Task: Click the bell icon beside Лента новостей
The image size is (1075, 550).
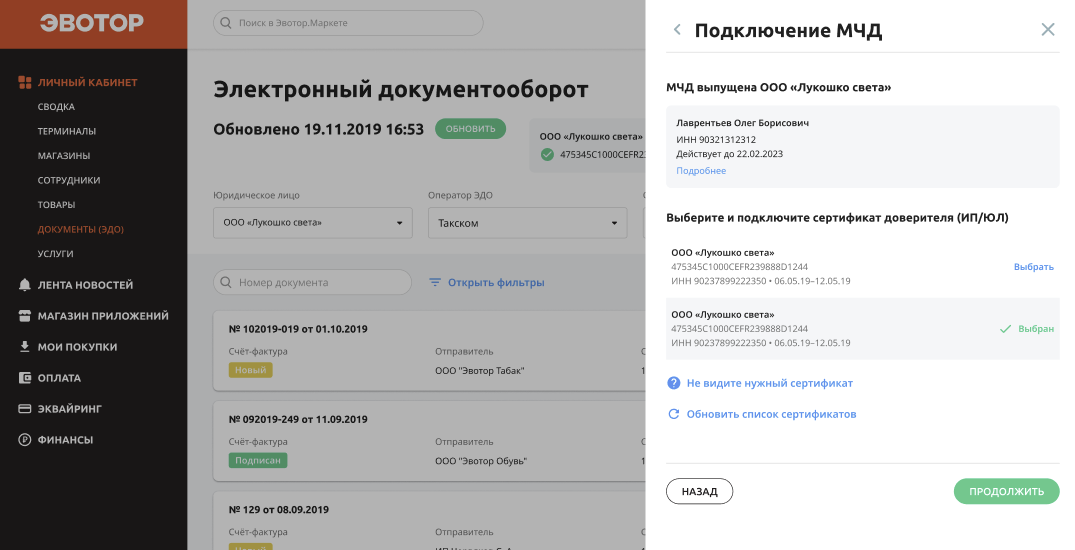Action: (25, 285)
